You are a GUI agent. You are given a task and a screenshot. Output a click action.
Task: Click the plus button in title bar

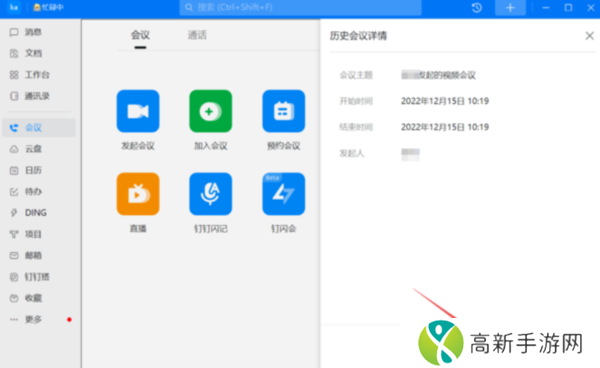coord(510,8)
